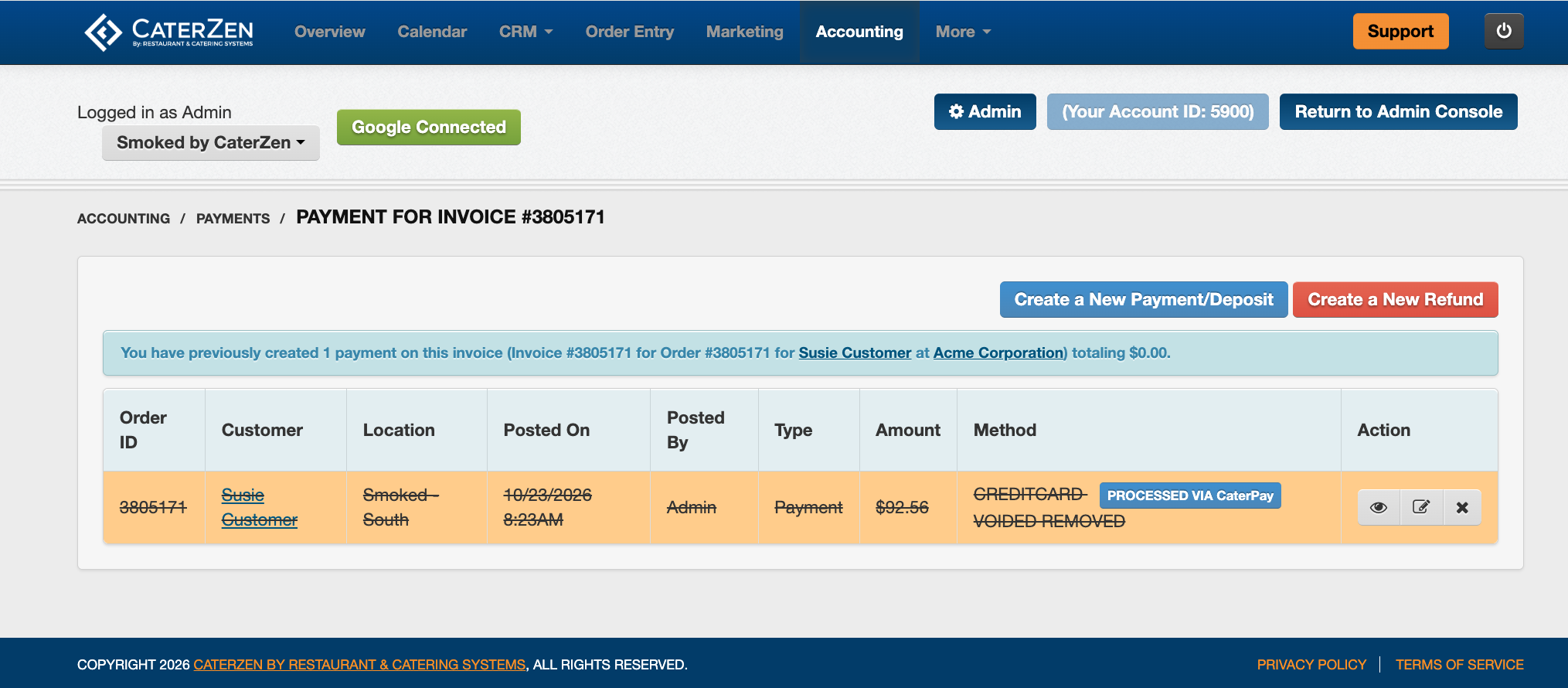
Task: Click the power logout icon
Action: point(1503,31)
